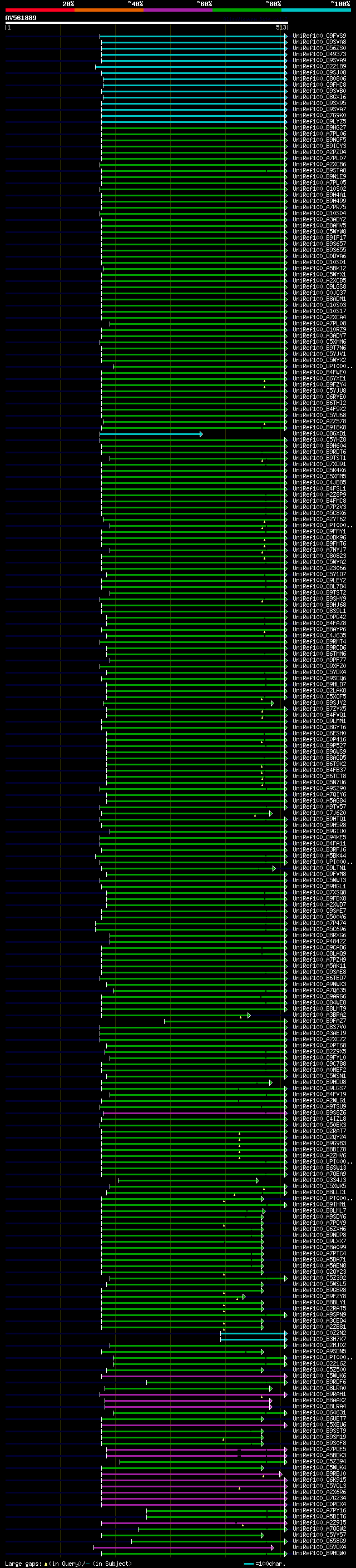Click the UniRef100_Q10S02 label
This screenshot has height=1568, width=356.
tap(319, 189)
